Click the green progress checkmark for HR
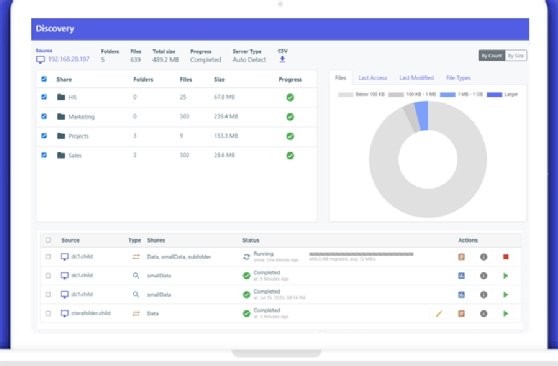The image size is (558, 366). point(290,97)
